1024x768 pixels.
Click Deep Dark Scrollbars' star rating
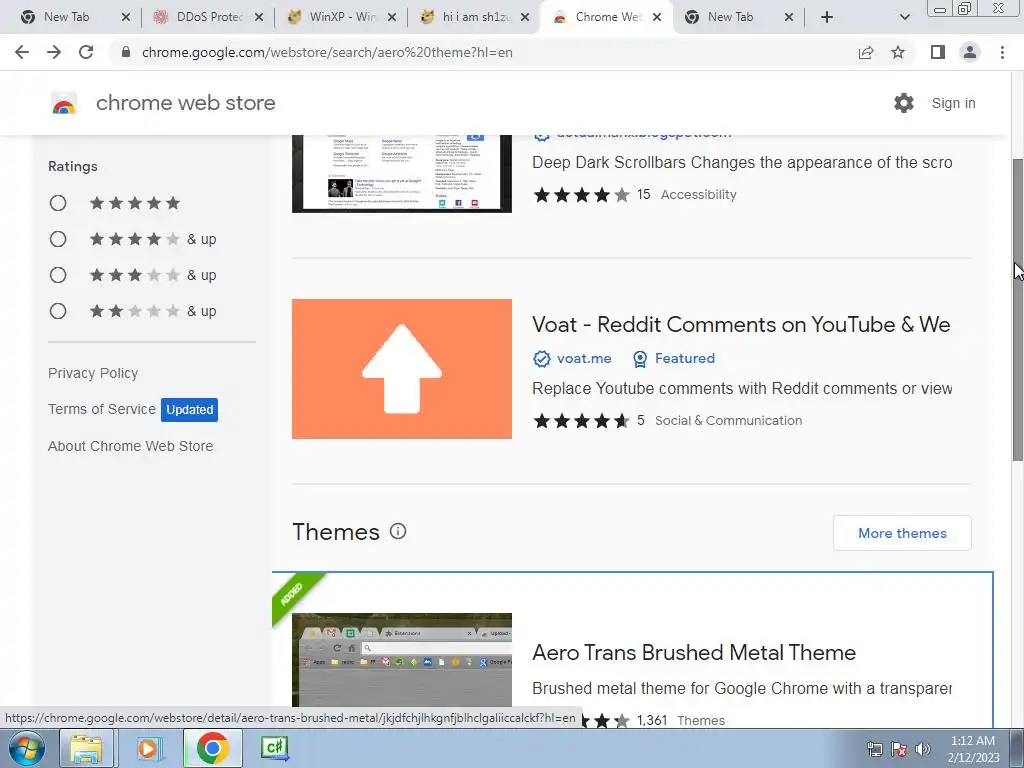click(x=581, y=195)
